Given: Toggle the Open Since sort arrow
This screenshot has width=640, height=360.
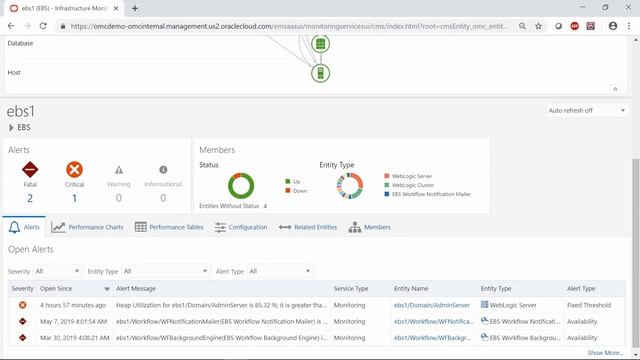Looking at the screenshot, I should pos(107,289).
